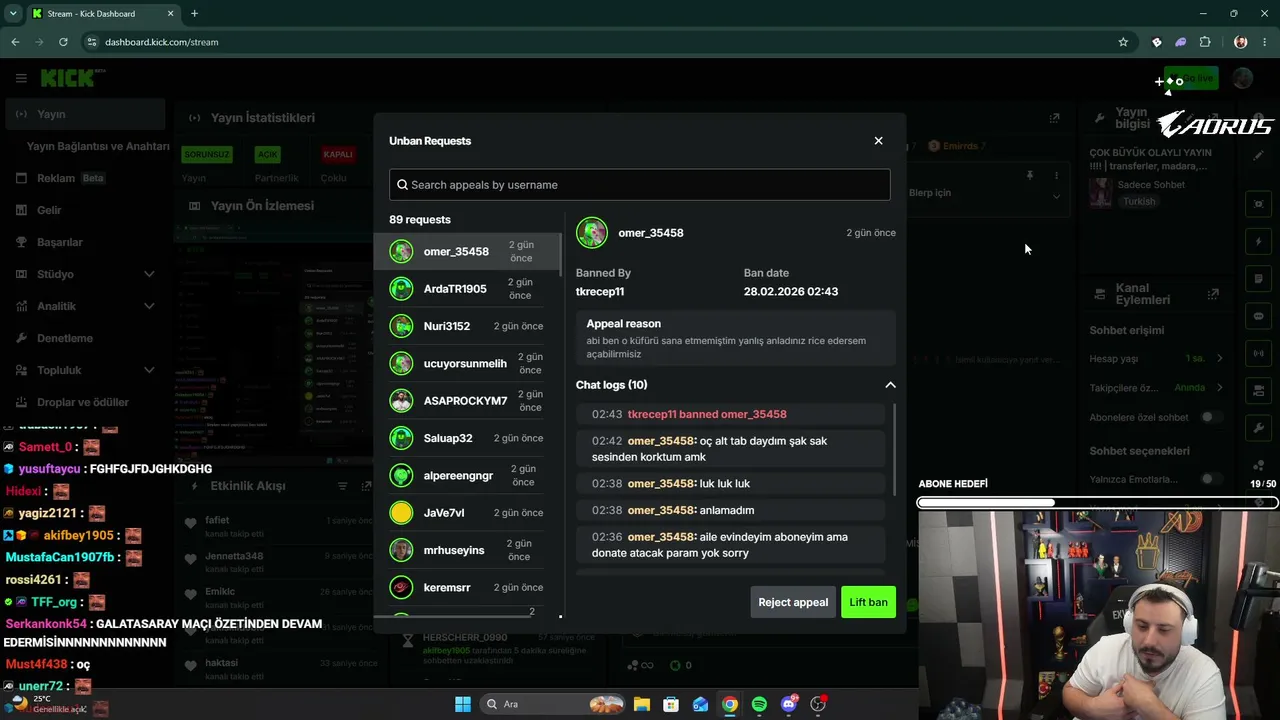Reload the dashboard page
Screen dimensions: 1280x720
[x=63, y=42]
